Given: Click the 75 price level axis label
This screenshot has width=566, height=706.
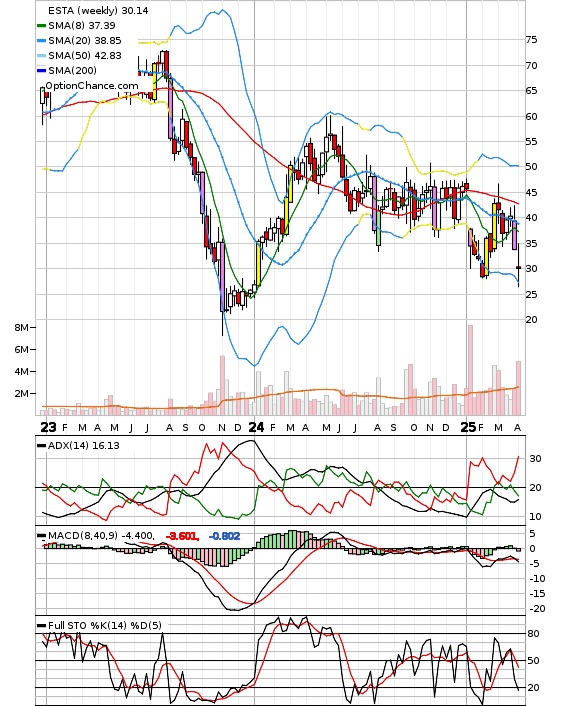Looking at the screenshot, I should tap(531, 40).
